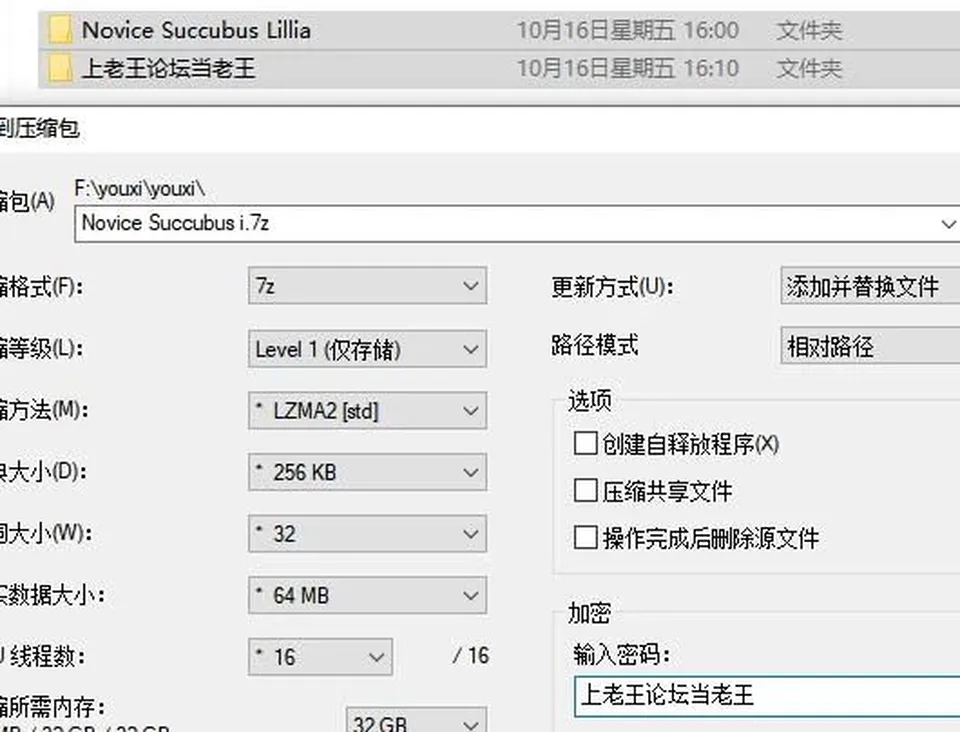Open the 相对路径 path mode dropdown
This screenshot has width=960, height=732.
click(x=870, y=346)
